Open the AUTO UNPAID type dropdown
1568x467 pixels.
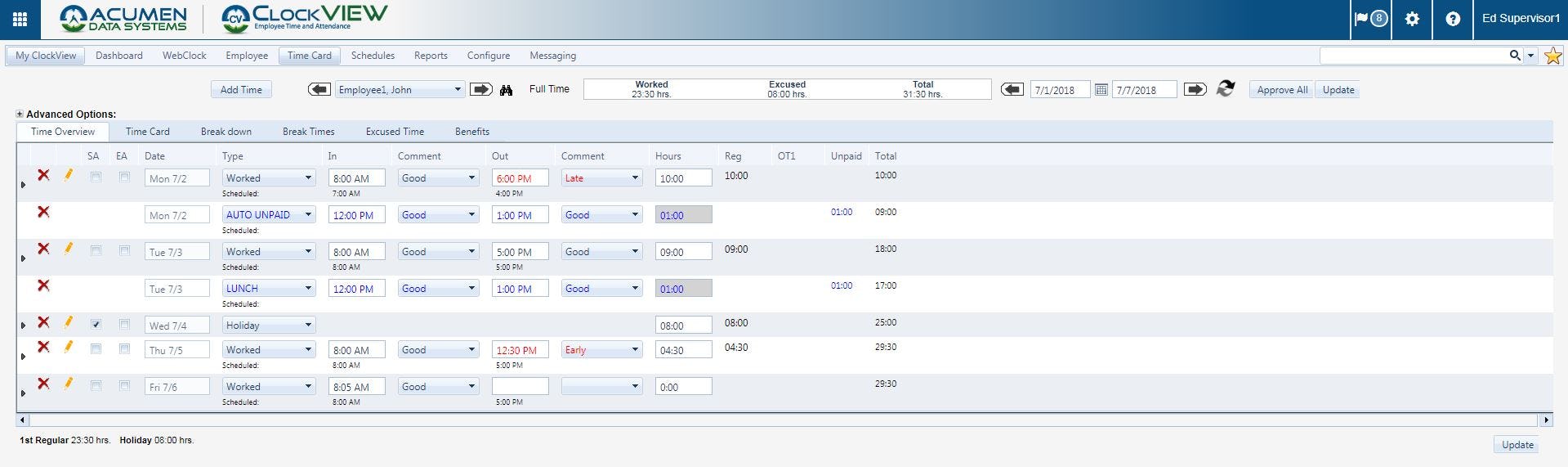(269, 214)
